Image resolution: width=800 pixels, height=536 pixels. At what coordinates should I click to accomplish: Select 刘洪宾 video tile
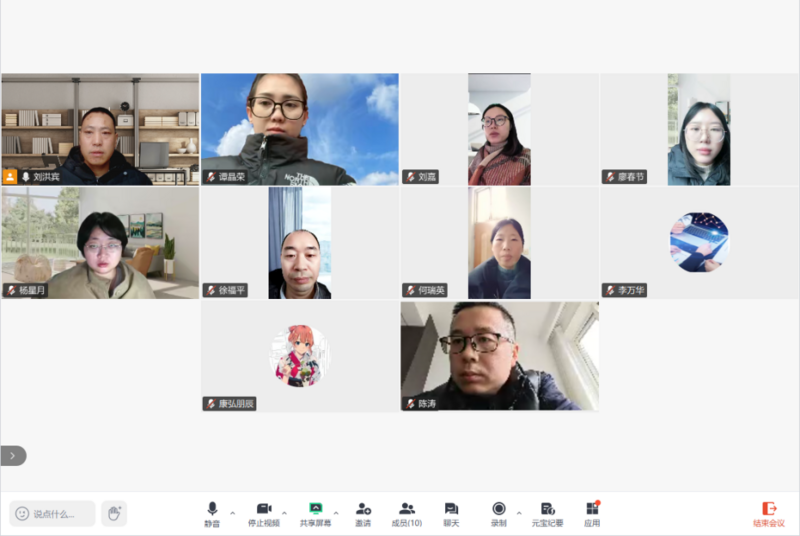pyautogui.click(x=100, y=129)
